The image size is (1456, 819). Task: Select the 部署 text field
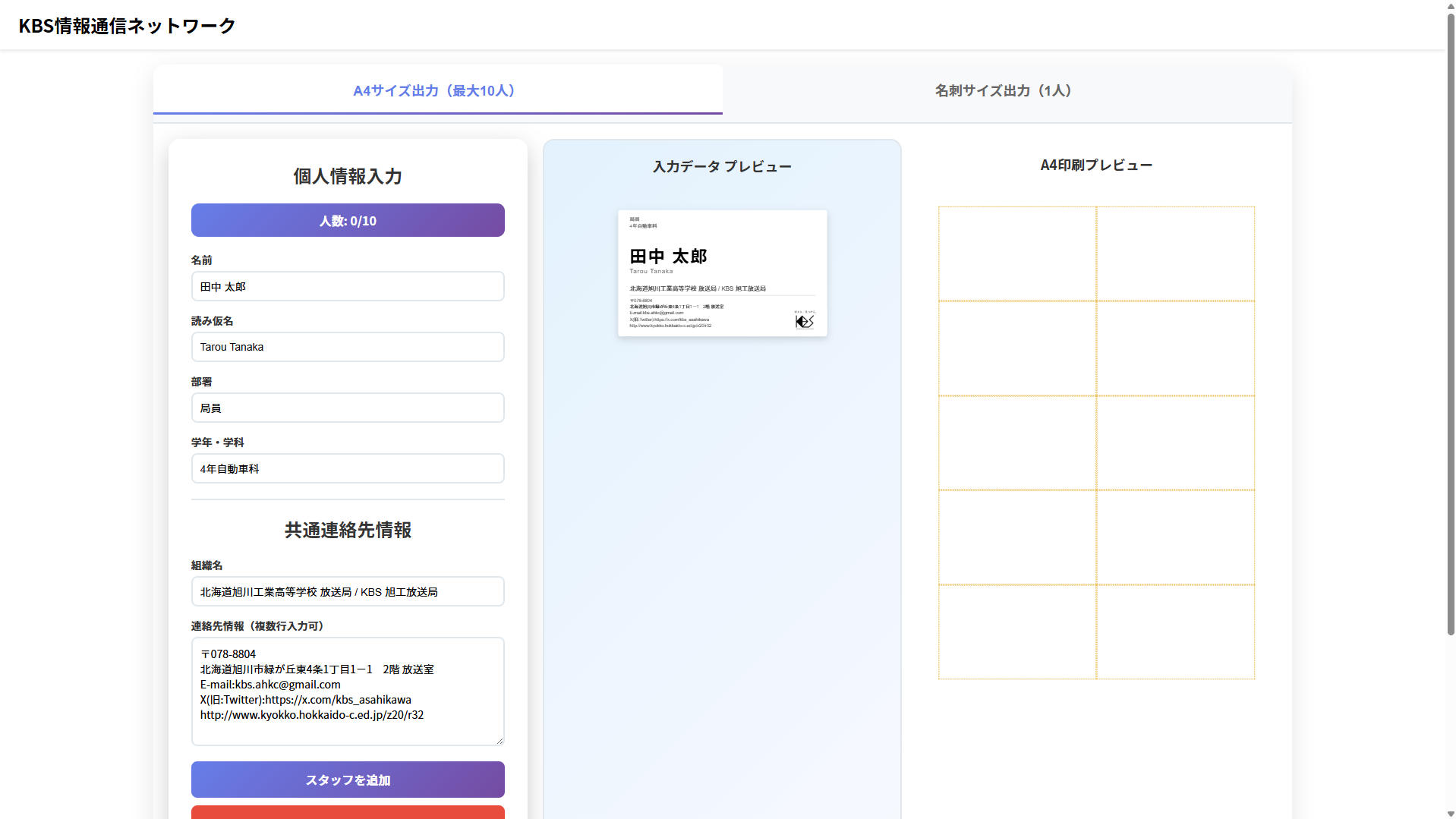click(x=348, y=408)
